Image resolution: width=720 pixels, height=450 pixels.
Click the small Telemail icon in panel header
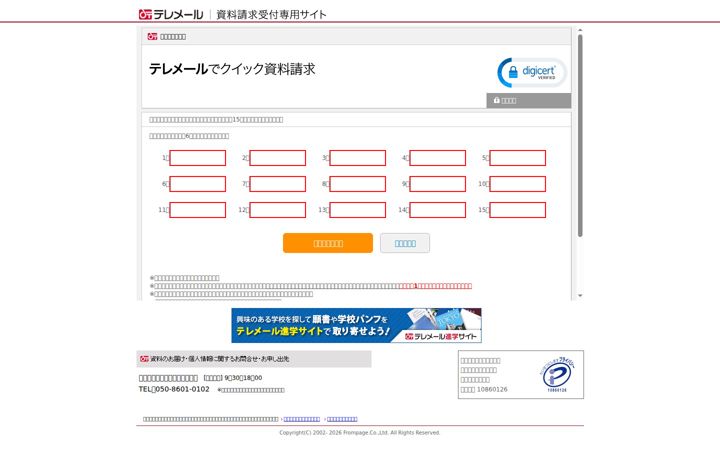pos(152,37)
